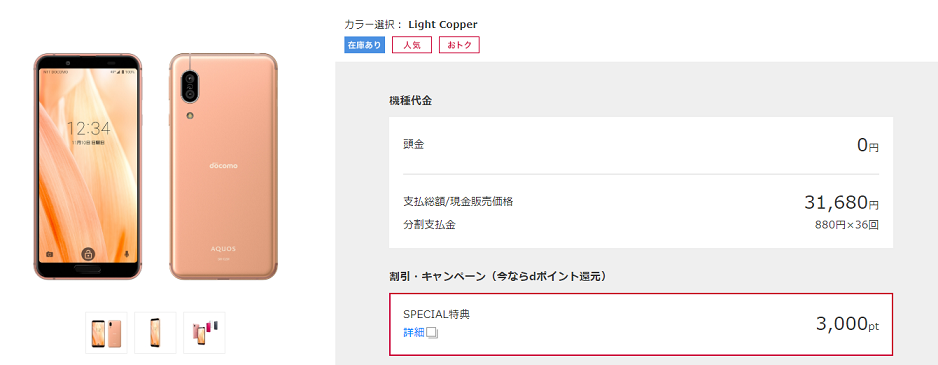Select the single front view thumbnail
The height and width of the screenshot is (365, 938).
pyautogui.click(x=156, y=333)
